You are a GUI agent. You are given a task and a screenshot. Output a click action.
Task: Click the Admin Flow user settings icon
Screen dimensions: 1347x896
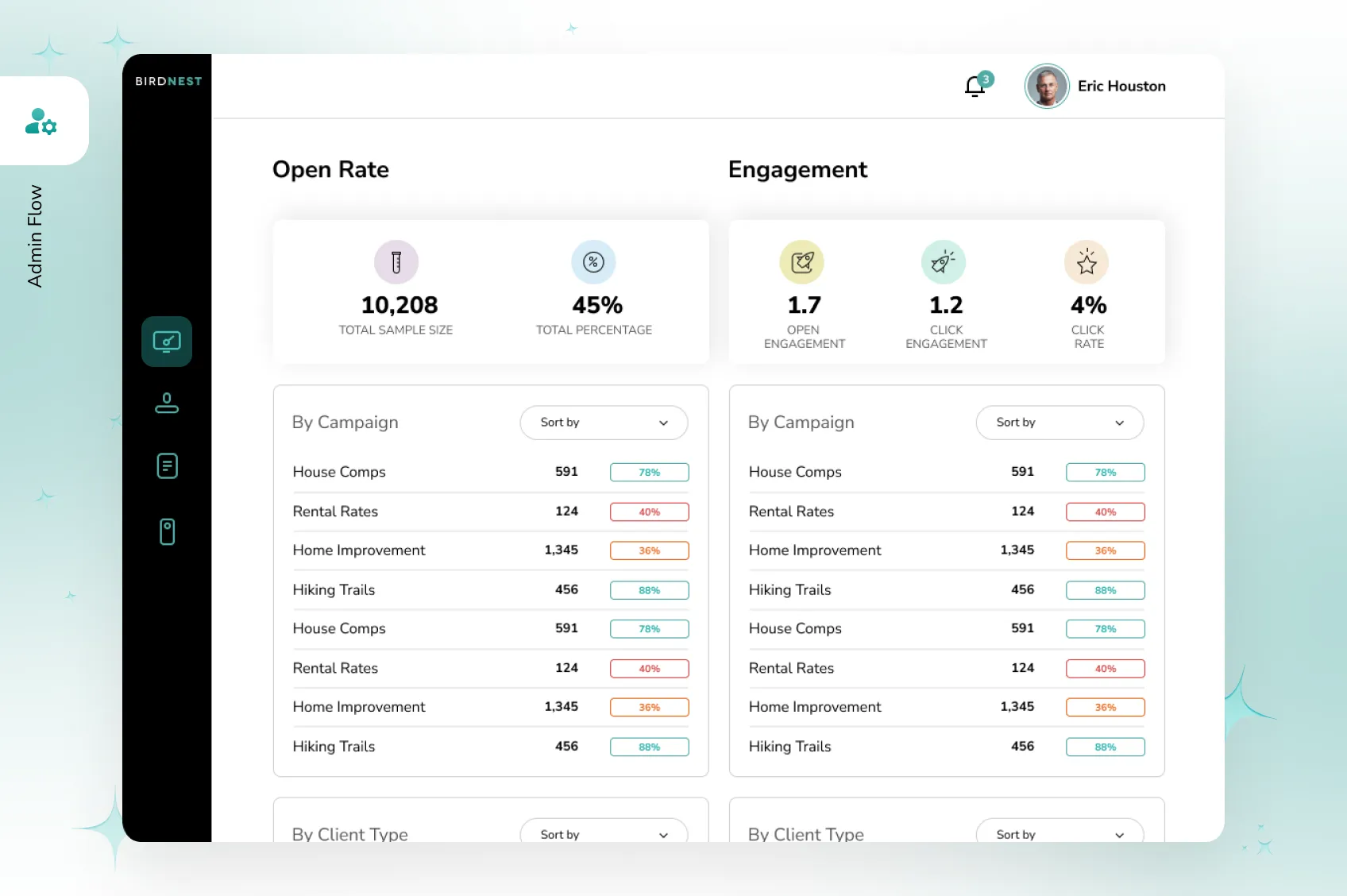[x=41, y=122]
